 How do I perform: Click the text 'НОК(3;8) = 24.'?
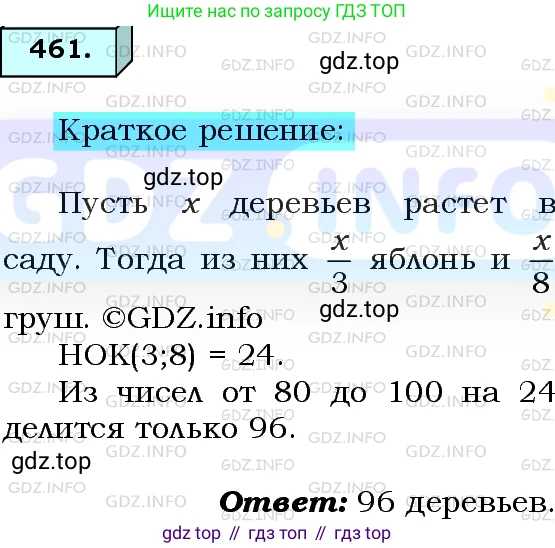tap(171, 355)
